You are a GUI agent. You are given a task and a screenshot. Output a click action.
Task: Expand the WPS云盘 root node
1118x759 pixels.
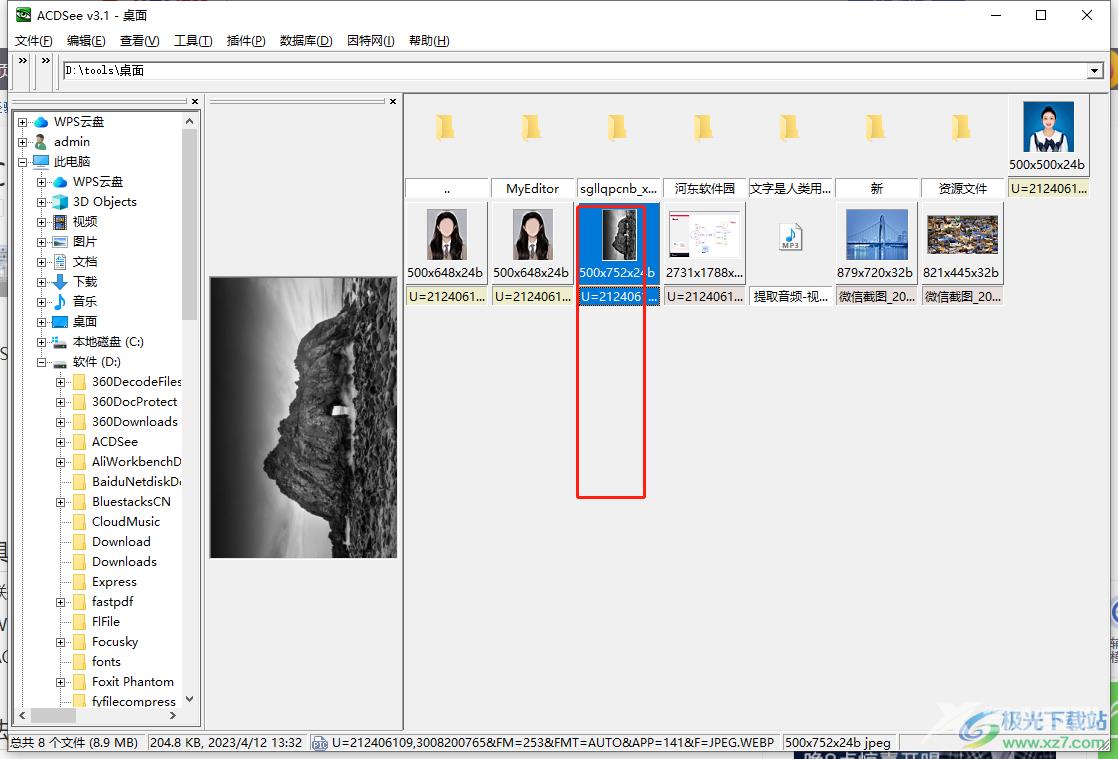pyautogui.click(x=22, y=122)
